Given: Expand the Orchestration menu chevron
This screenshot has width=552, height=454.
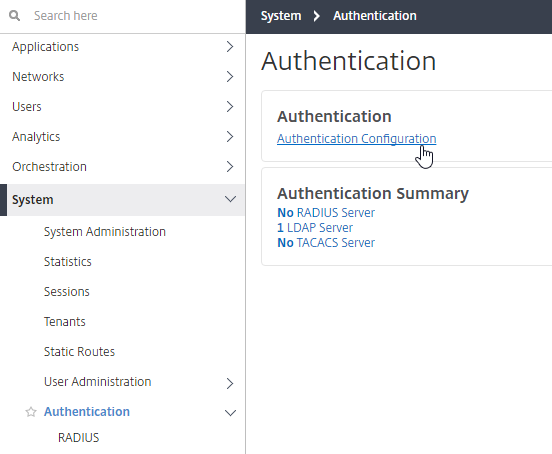Looking at the screenshot, I should pyautogui.click(x=230, y=166).
